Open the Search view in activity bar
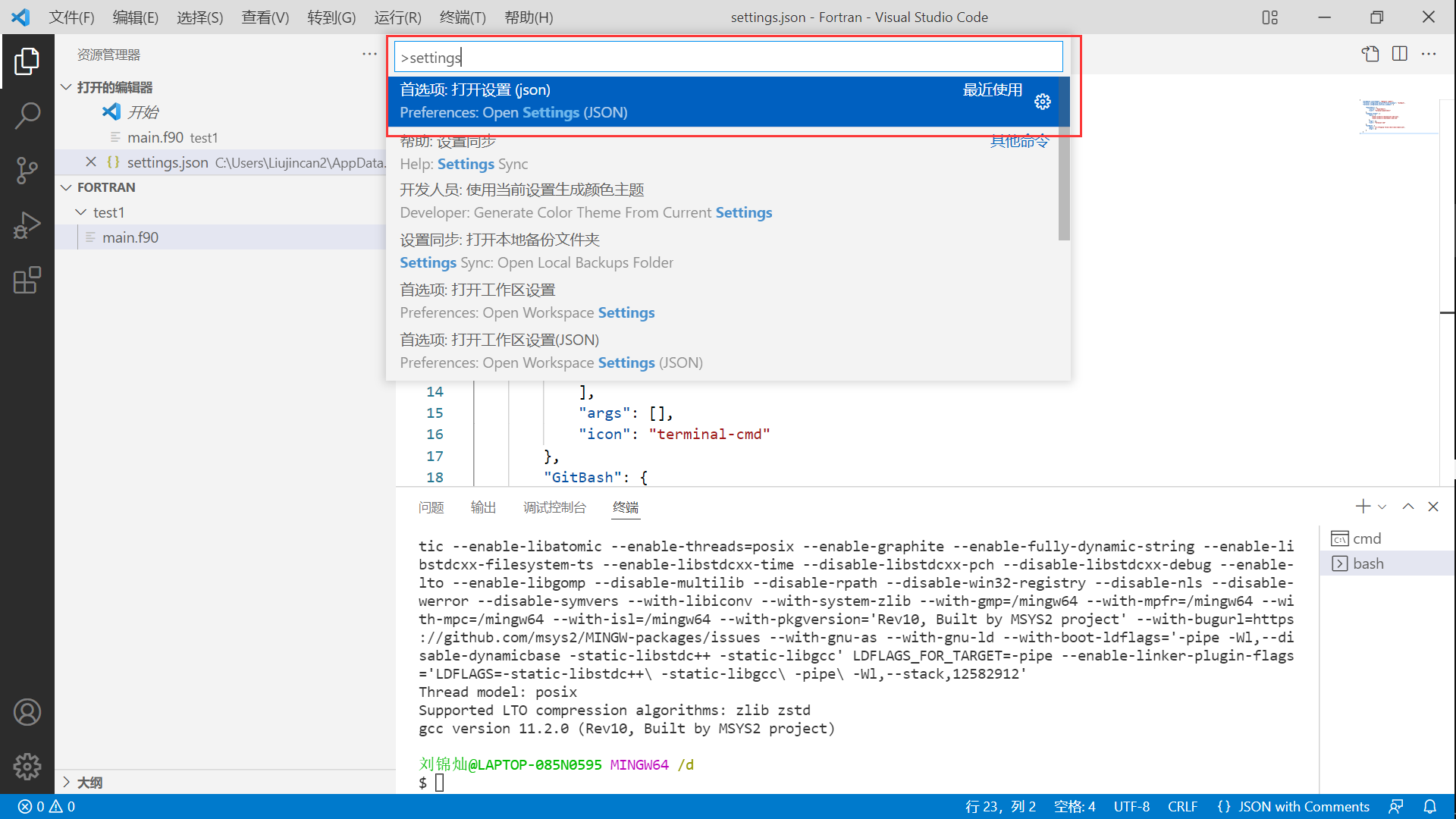The width and height of the screenshot is (1456, 819). (27, 116)
